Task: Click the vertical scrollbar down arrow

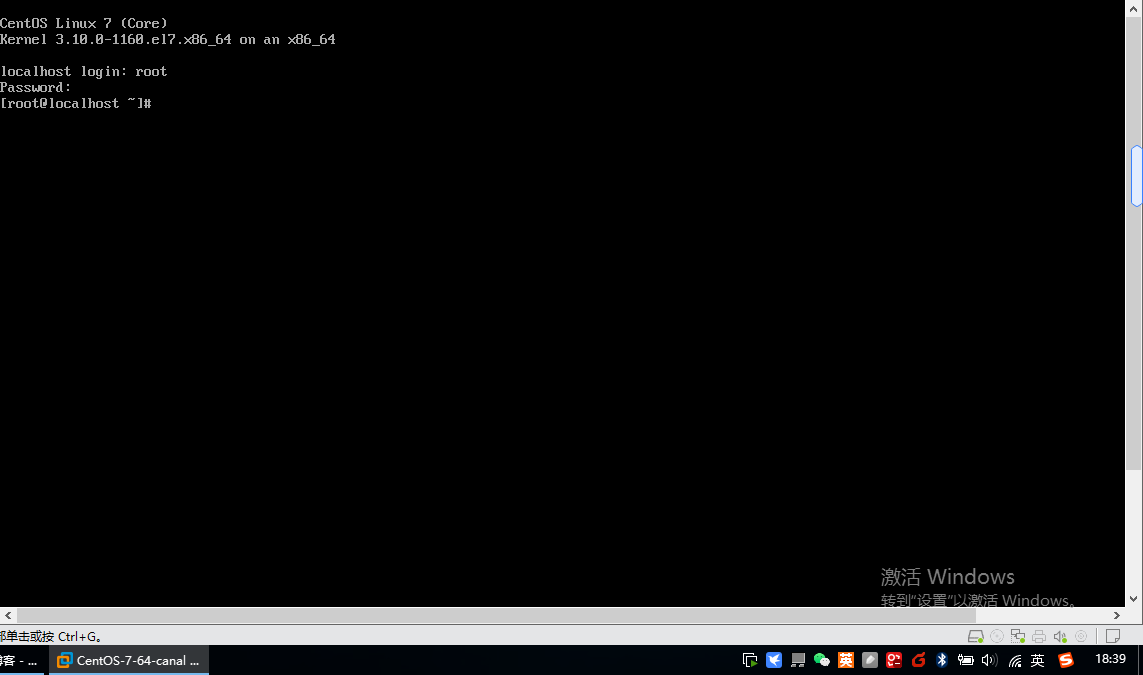Action: click(x=1134, y=599)
